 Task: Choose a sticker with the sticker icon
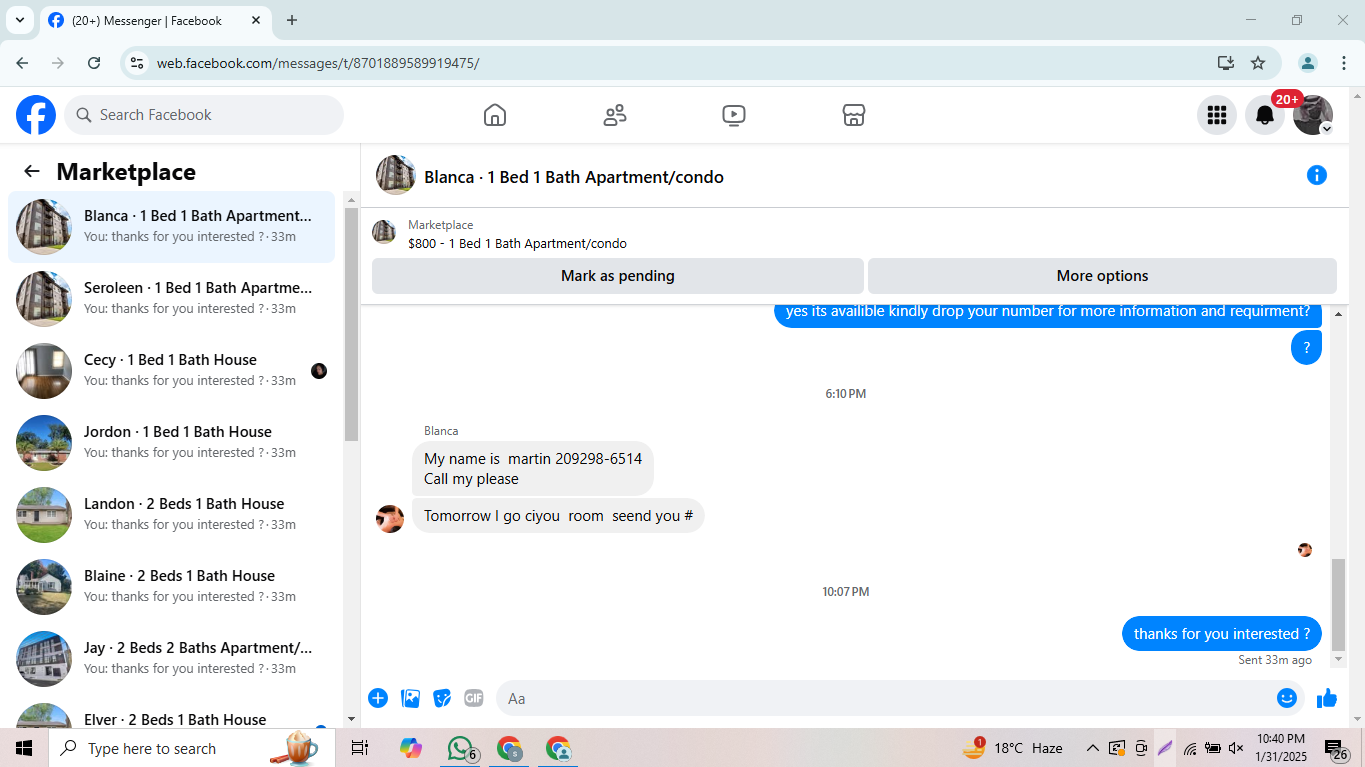[442, 698]
